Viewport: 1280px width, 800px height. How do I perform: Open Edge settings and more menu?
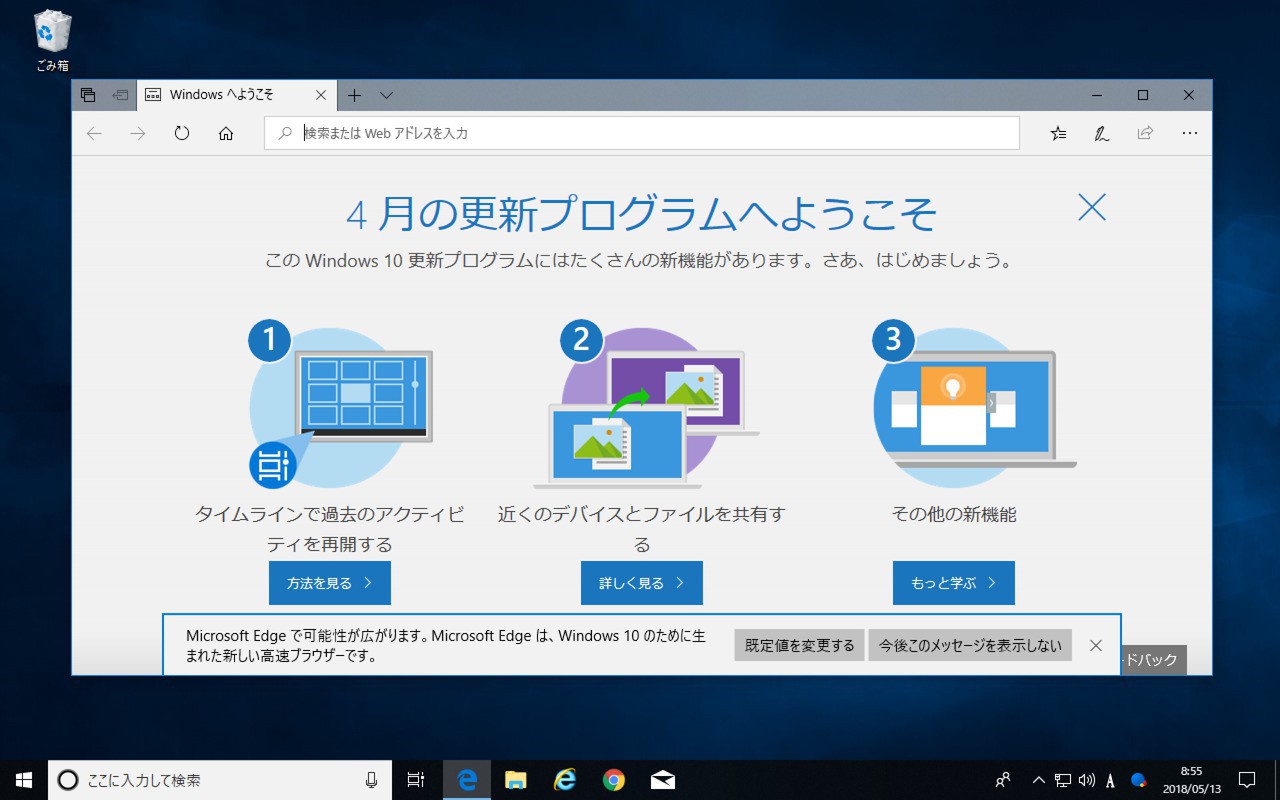point(1189,133)
